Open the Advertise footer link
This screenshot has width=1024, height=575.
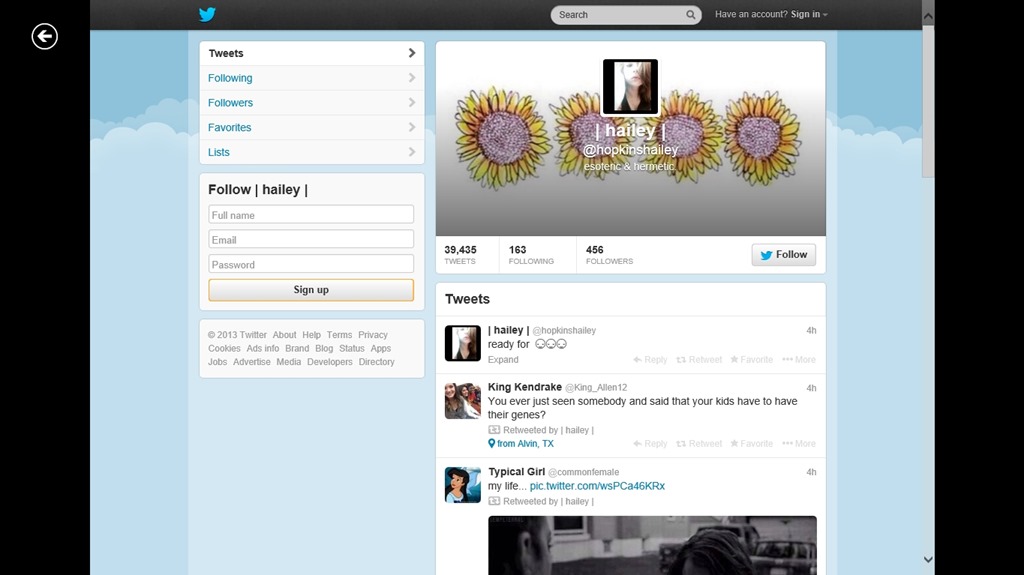point(251,362)
